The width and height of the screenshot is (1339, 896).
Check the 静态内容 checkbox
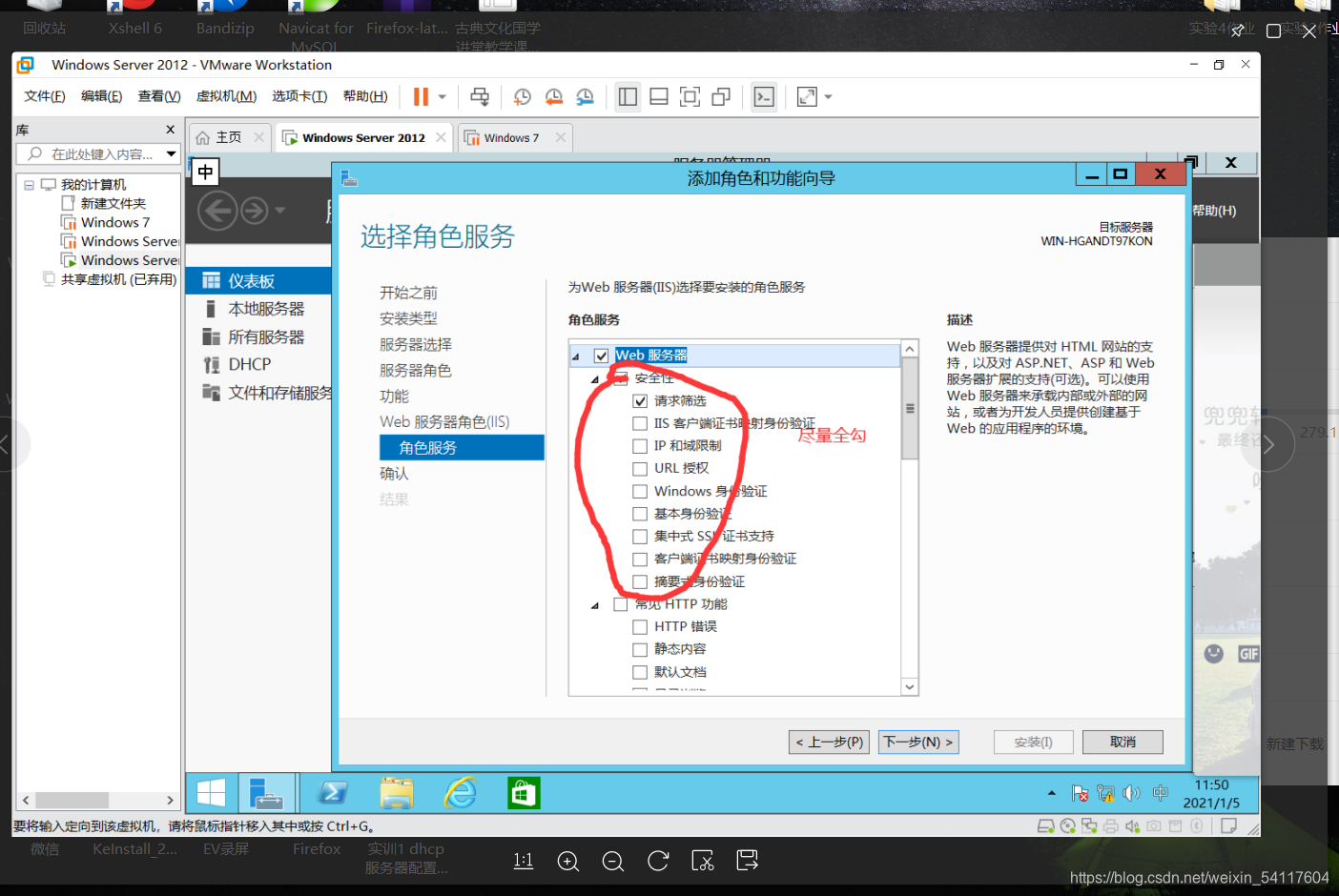coord(640,650)
